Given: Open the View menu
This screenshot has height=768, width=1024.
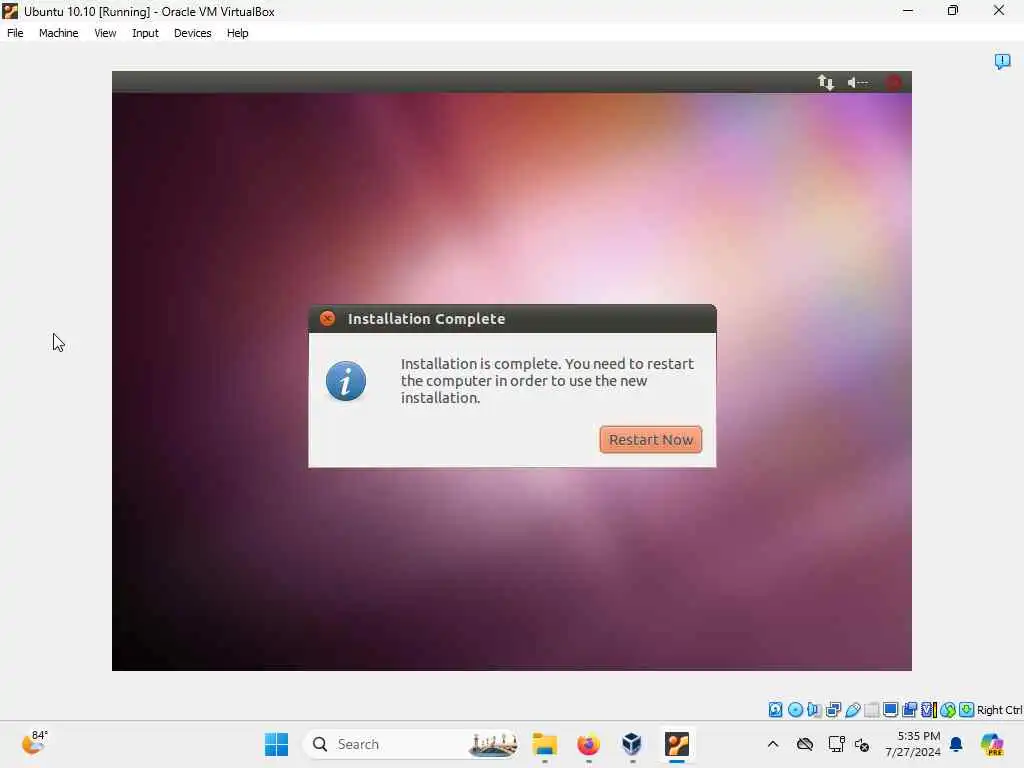Looking at the screenshot, I should (x=105, y=33).
